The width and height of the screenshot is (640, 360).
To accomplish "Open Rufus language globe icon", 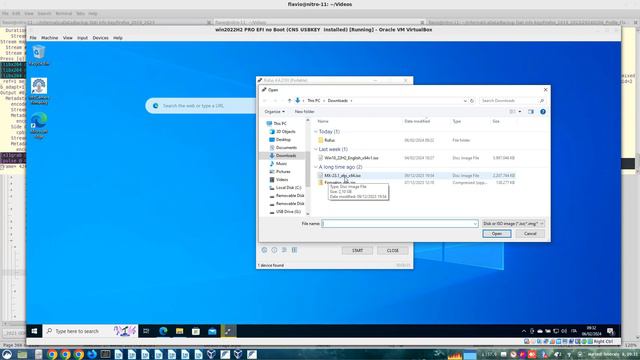I will 264,250.
